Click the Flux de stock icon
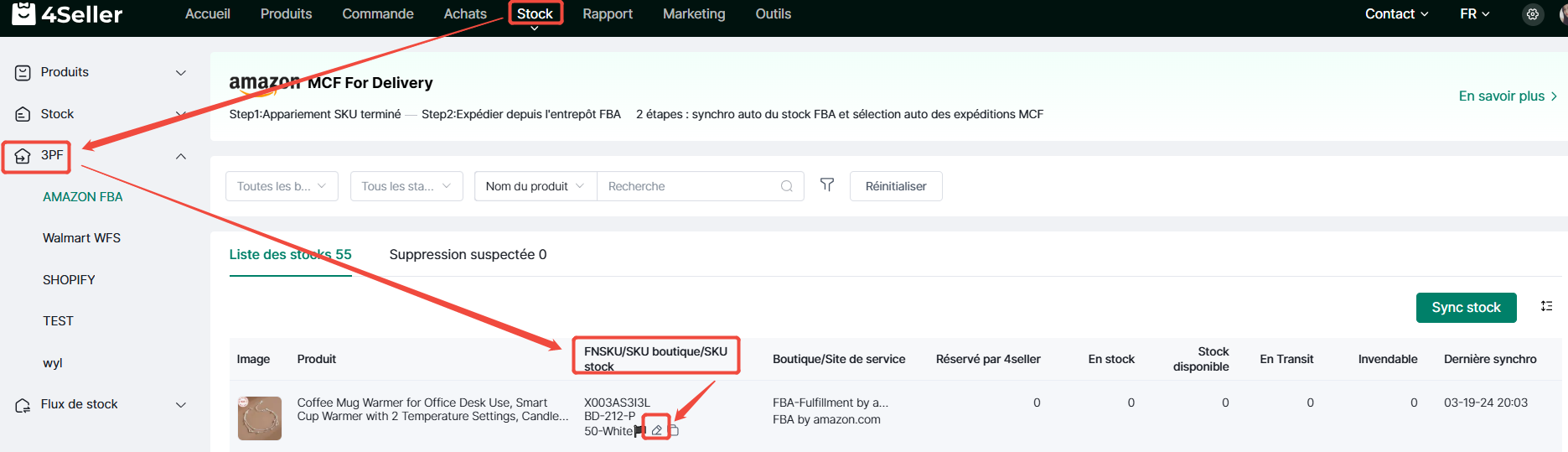 point(23,405)
